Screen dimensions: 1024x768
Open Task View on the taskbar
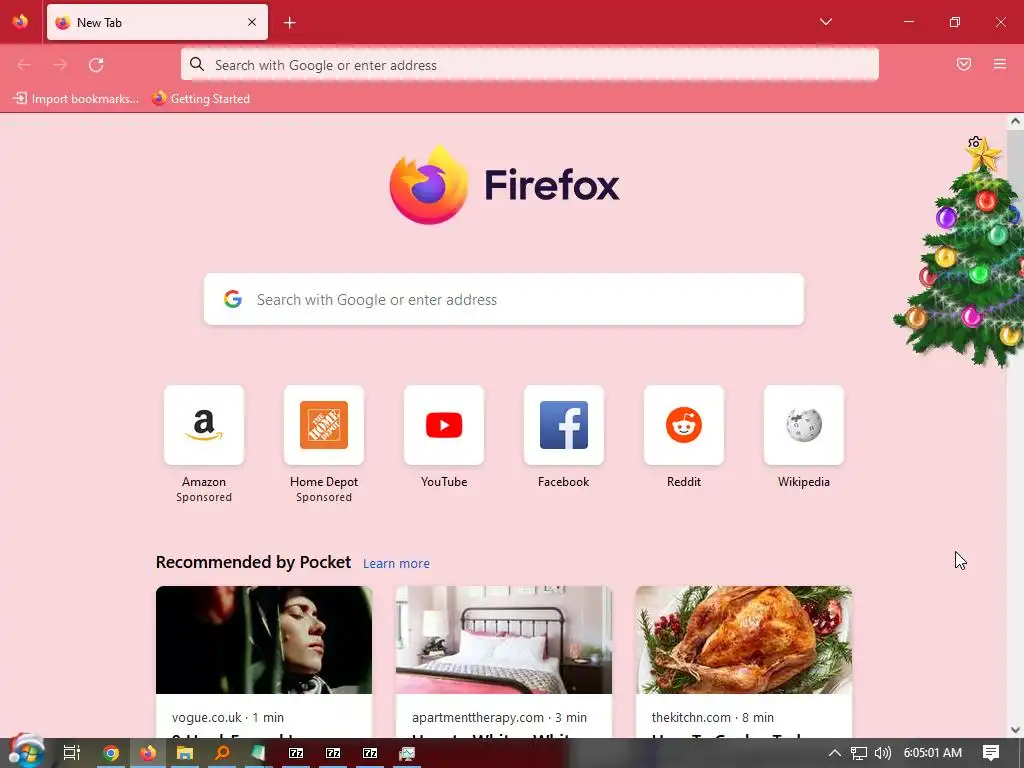coord(72,753)
